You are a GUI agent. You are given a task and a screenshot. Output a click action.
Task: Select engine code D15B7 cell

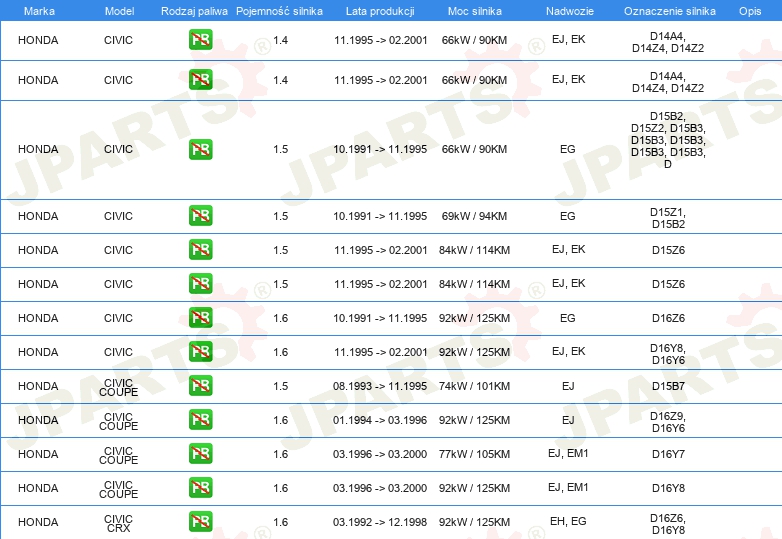[x=668, y=386]
